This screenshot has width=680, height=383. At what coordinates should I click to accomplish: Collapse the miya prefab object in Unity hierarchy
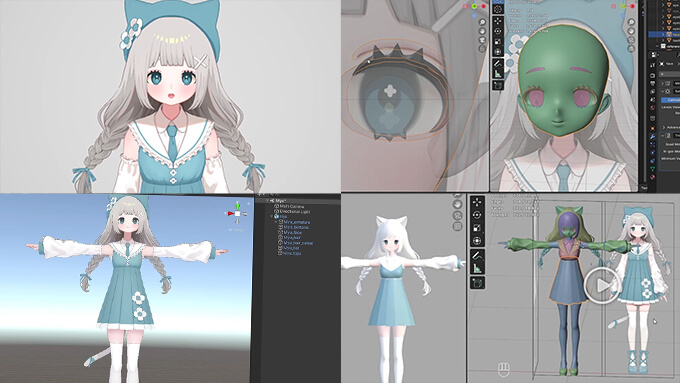271,216
